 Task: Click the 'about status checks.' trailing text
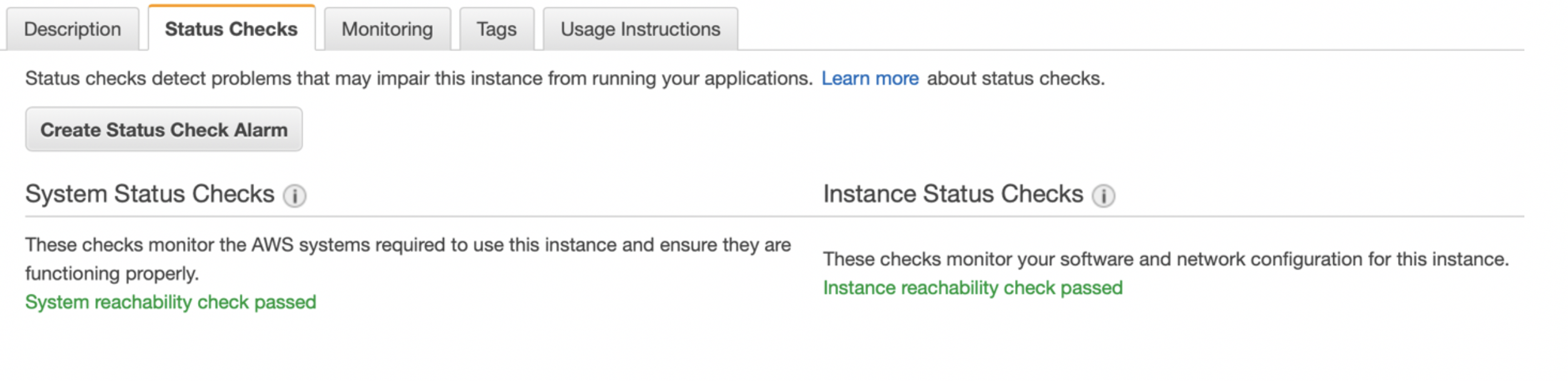pos(1016,78)
